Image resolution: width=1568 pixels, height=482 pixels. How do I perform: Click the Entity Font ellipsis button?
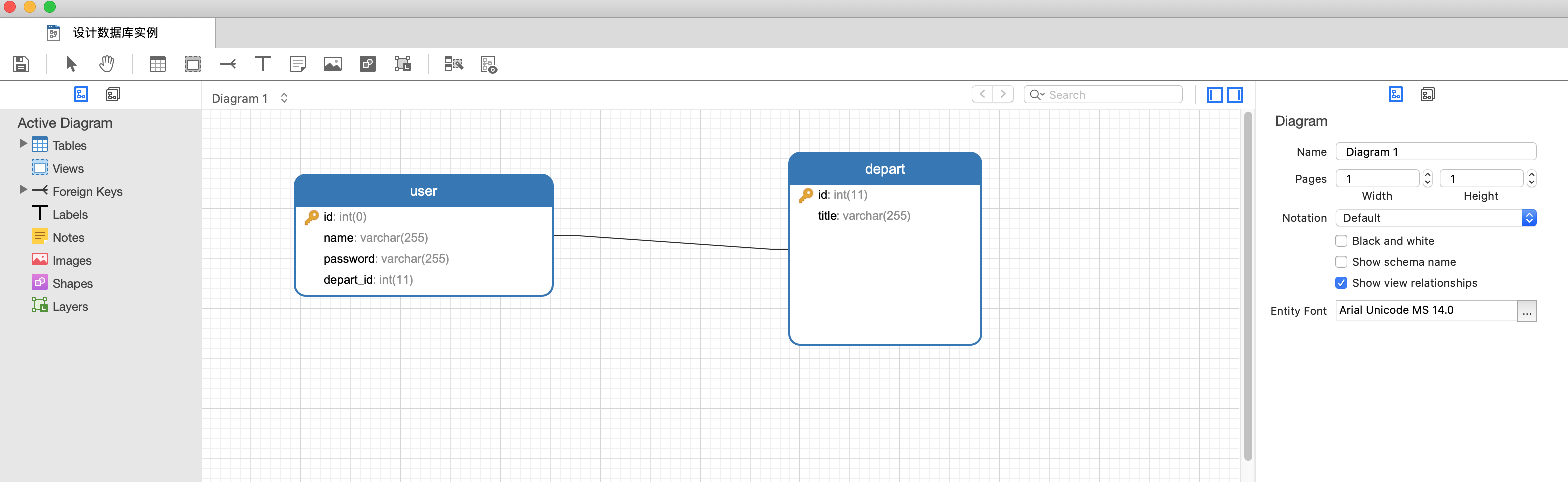click(x=1526, y=311)
